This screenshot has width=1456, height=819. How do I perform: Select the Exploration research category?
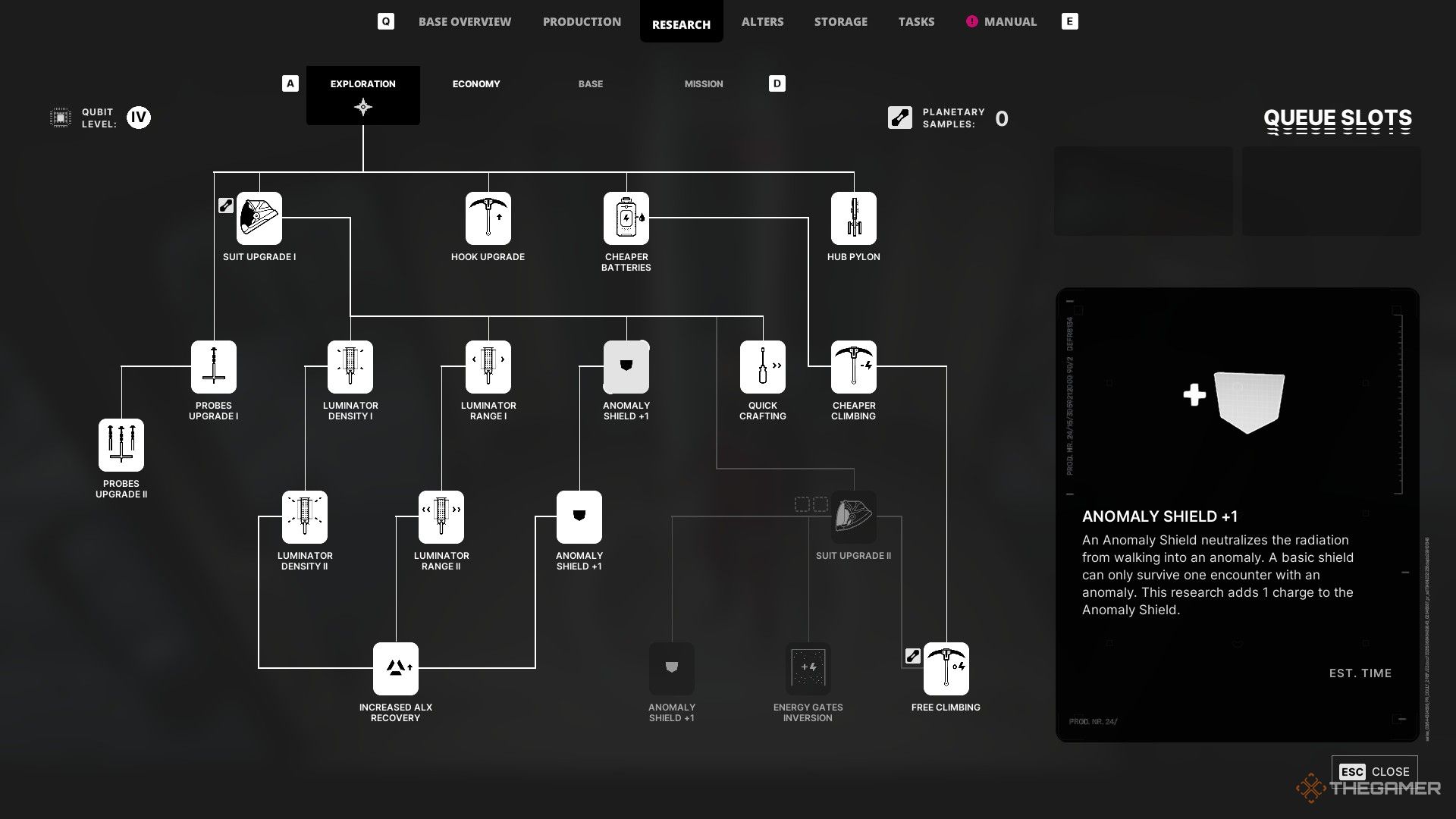pos(363,96)
